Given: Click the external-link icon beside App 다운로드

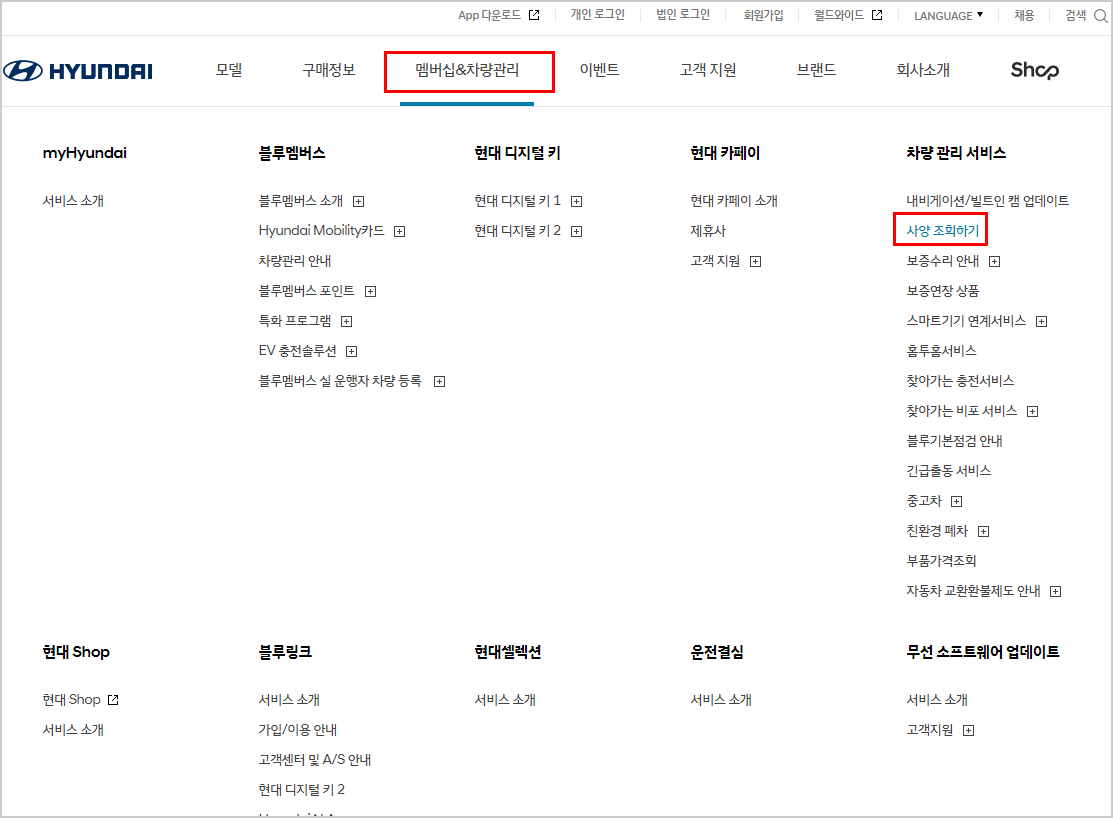Looking at the screenshot, I should (533, 15).
